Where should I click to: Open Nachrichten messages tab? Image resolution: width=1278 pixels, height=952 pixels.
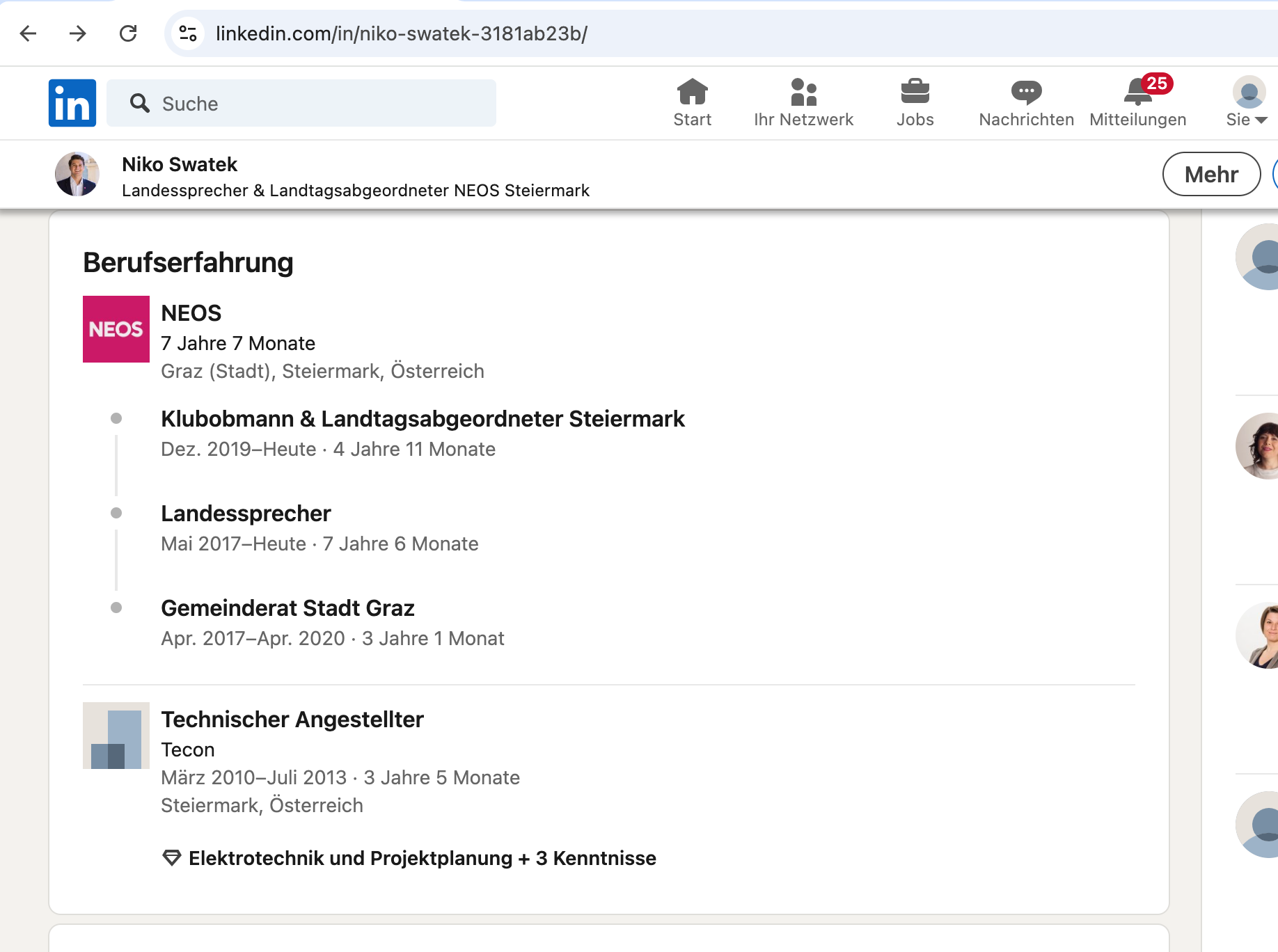pos(1027,103)
